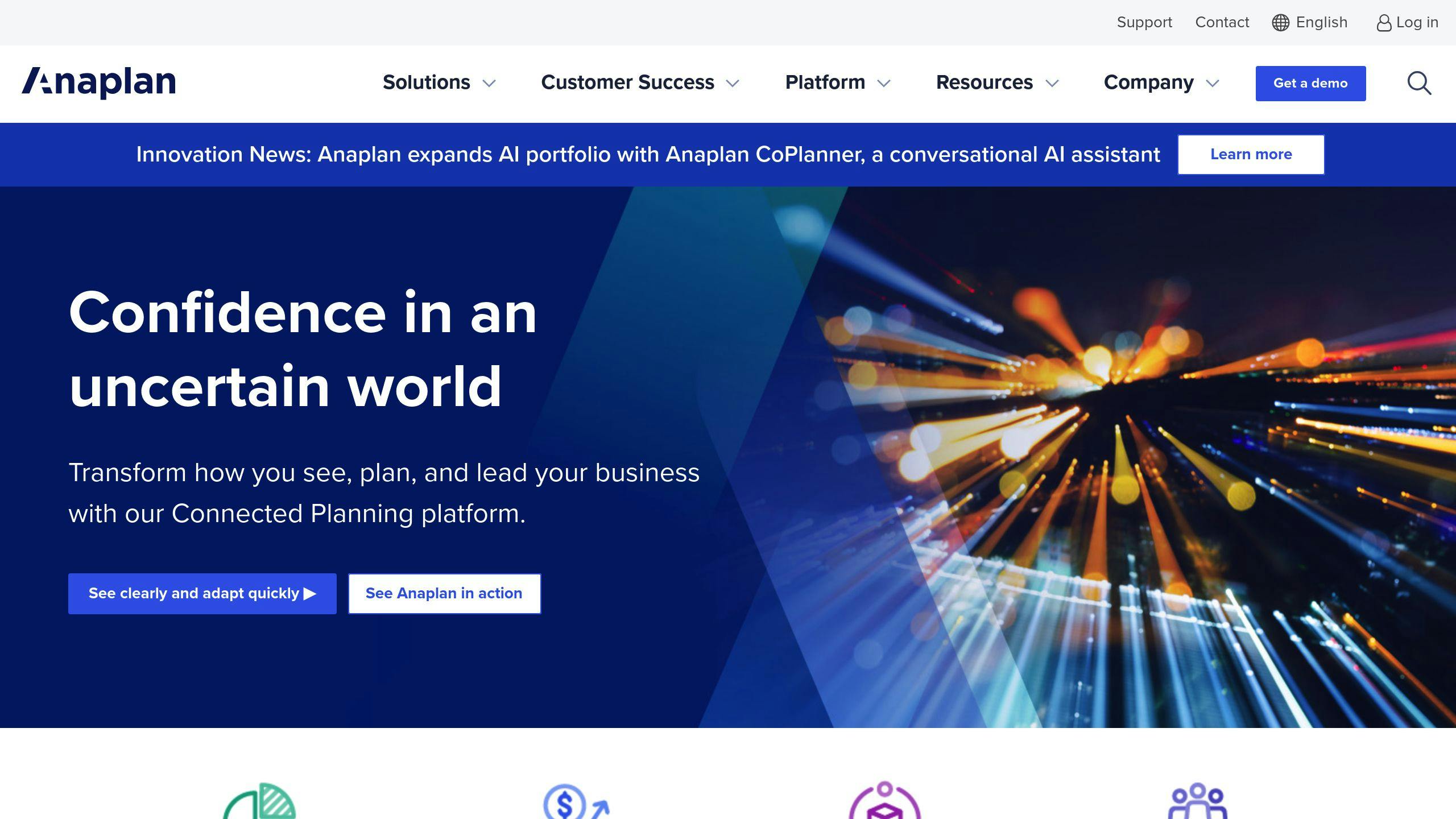Click the user profile icon beside Log in
Screen dimensions: 1456x819
(x=1384, y=23)
